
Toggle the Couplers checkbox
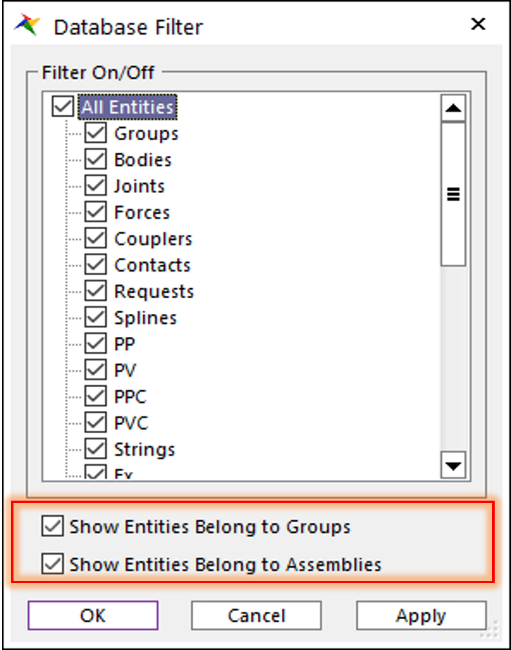(x=96, y=238)
